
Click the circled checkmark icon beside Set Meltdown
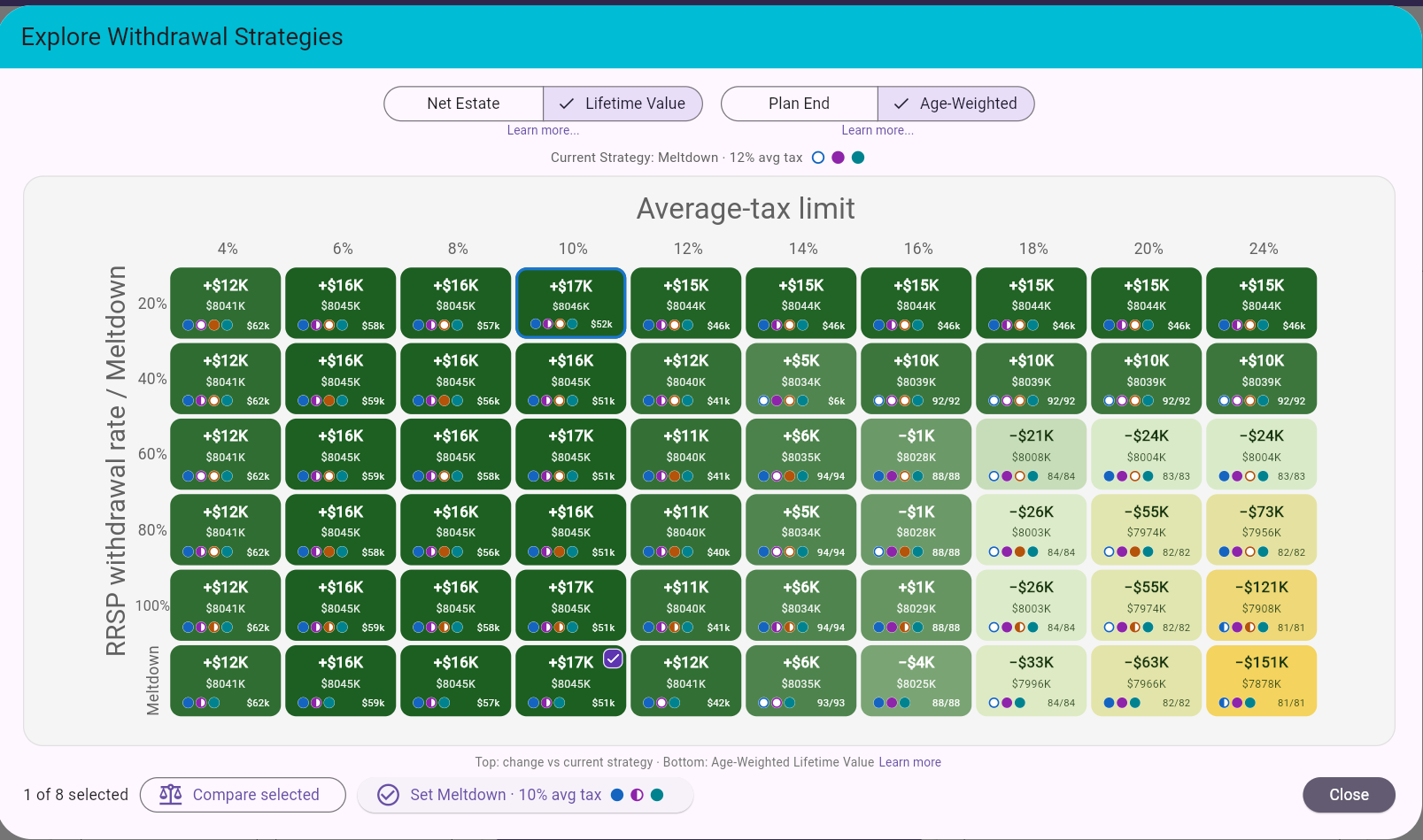point(388,795)
